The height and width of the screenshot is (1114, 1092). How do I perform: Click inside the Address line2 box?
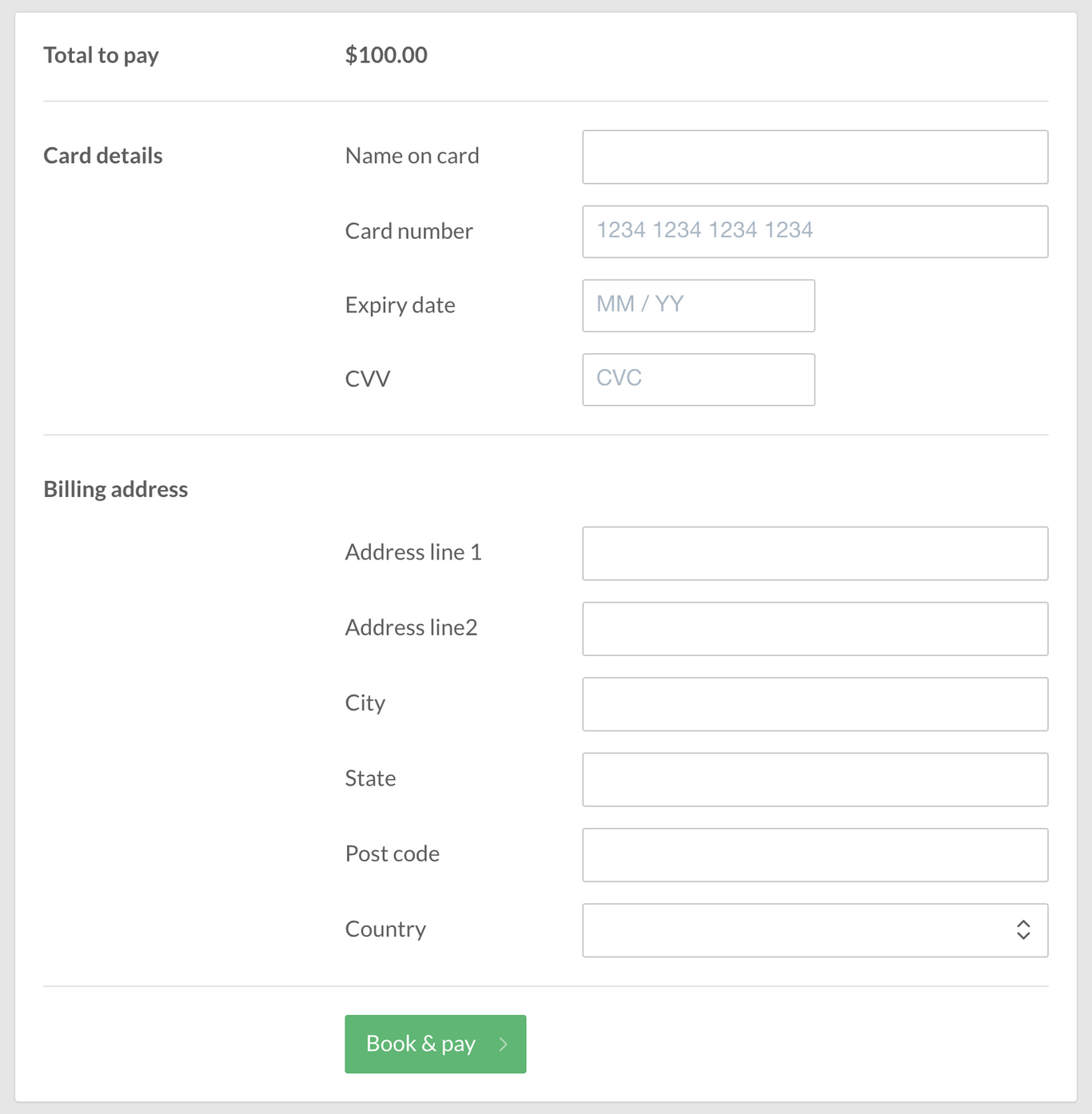coord(815,629)
